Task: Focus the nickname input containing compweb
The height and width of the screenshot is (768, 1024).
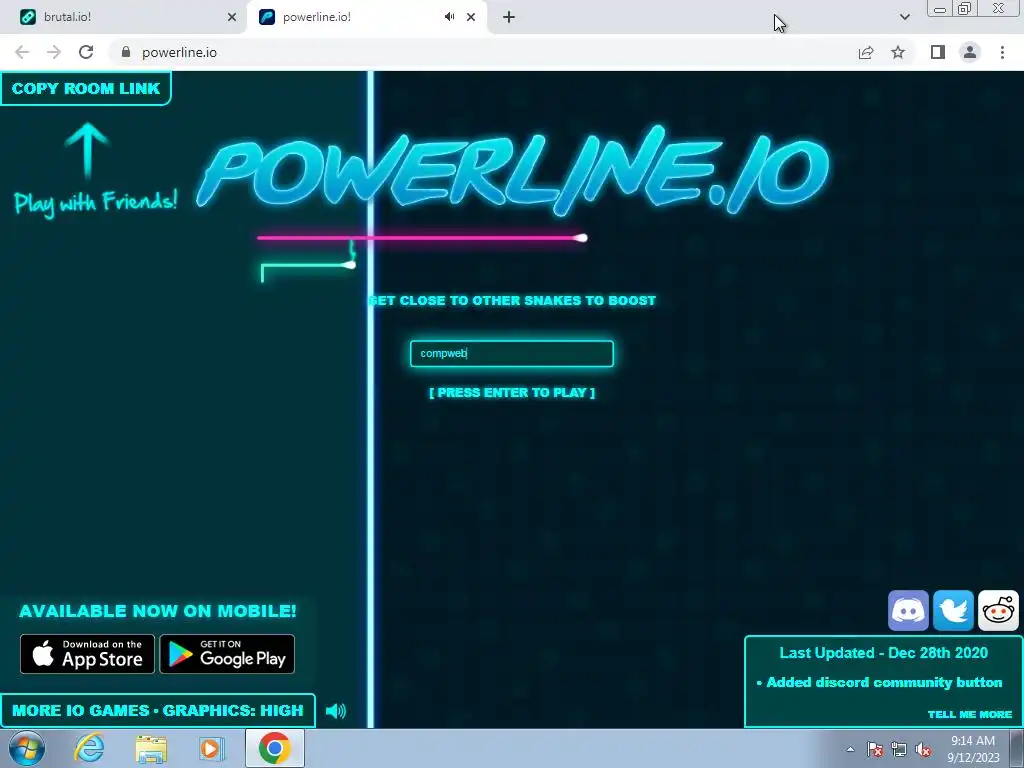Action: 512,353
